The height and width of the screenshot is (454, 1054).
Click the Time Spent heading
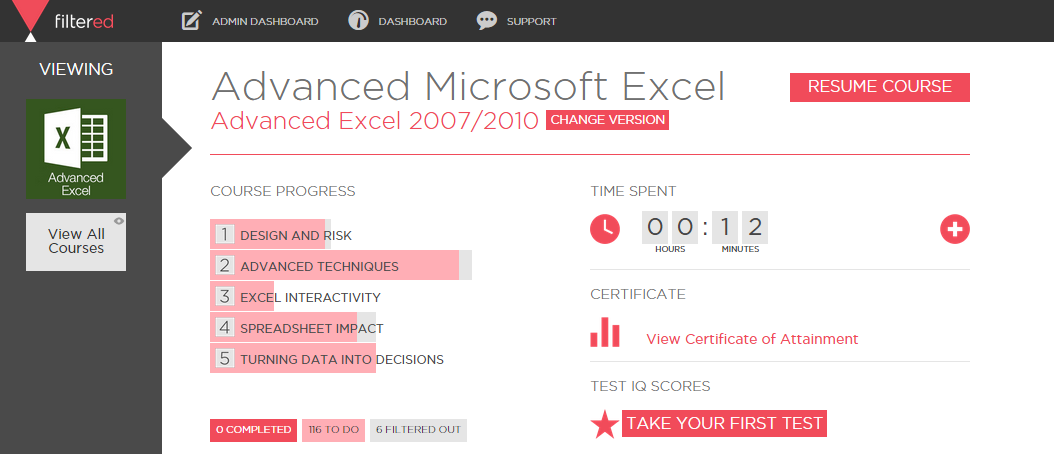pos(633,191)
